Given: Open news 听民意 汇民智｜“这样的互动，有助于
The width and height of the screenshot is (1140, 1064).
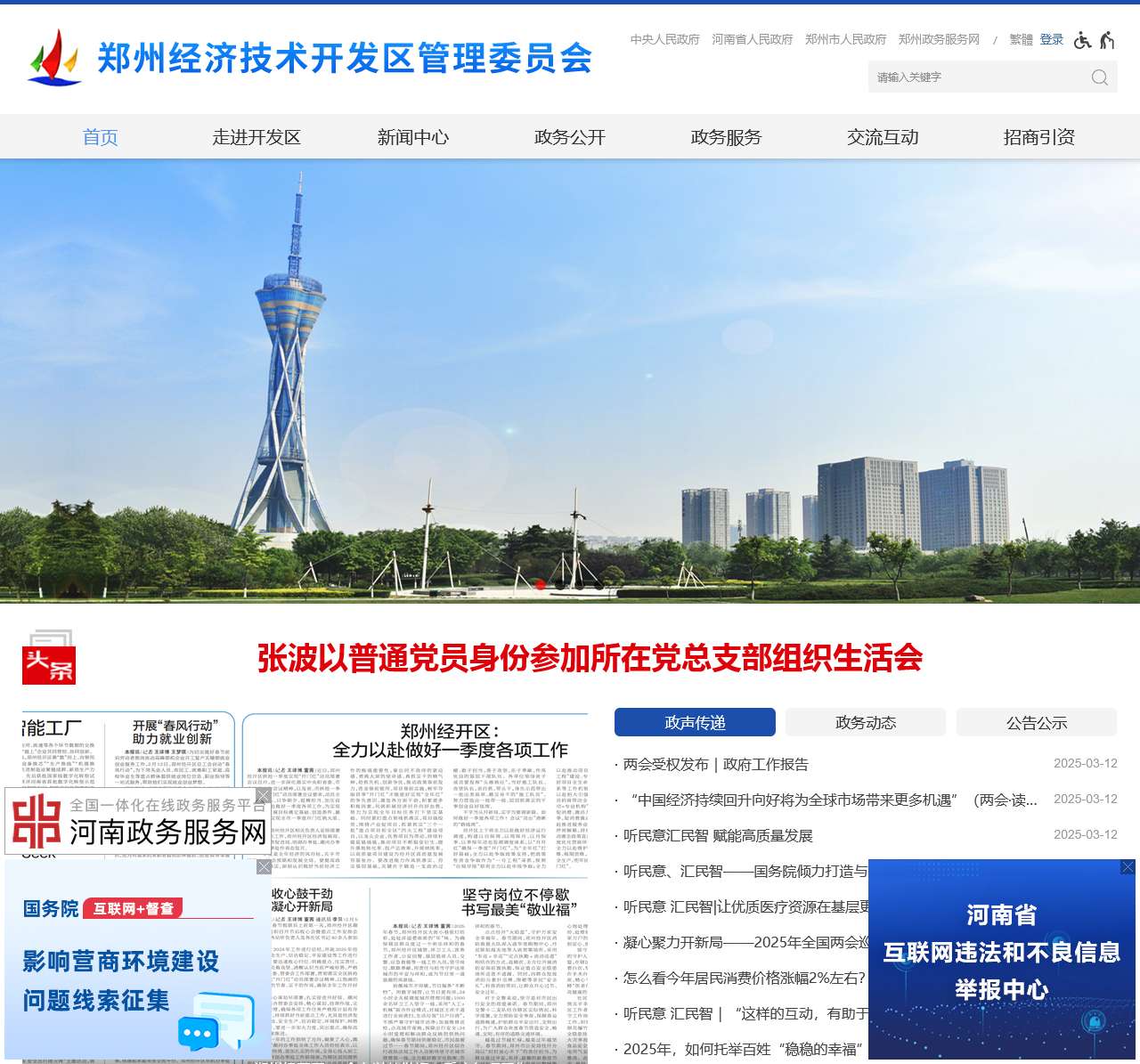Looking at the screenshot, I should tap(745, 1013).
